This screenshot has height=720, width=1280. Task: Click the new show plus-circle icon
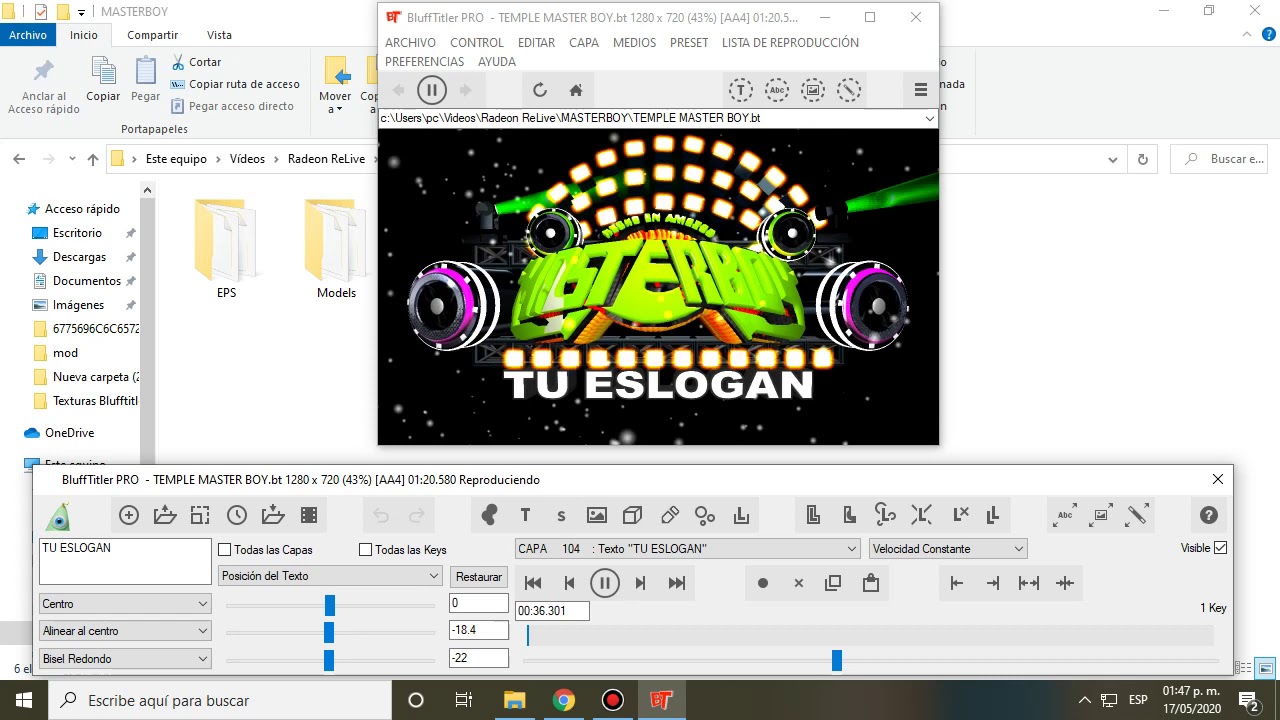tap(129, 516)
